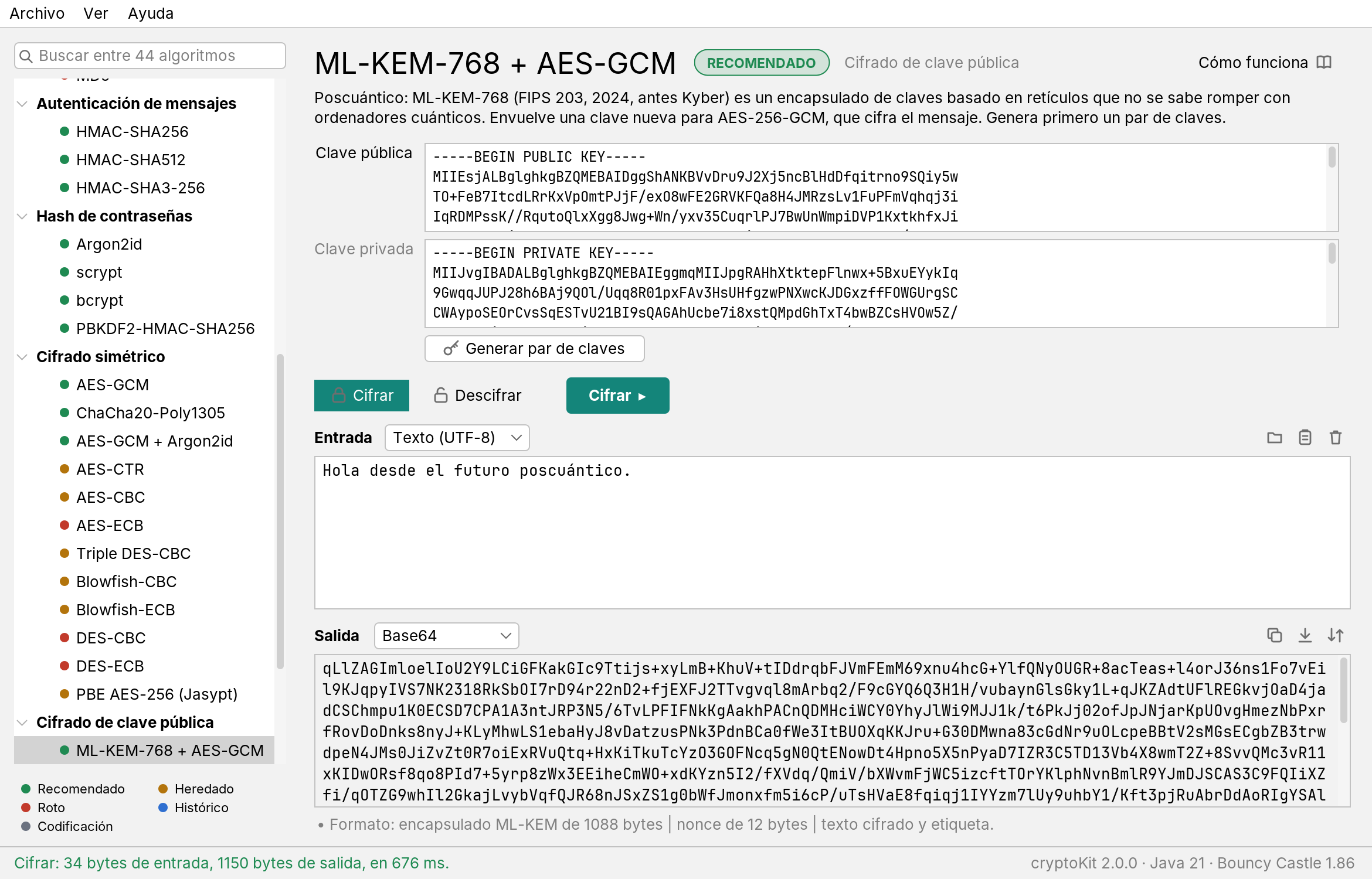Click the Salida output scrollbar
Viewport: 1372px width, 879px height.
pyautogui.click(x=1343, y=690)
